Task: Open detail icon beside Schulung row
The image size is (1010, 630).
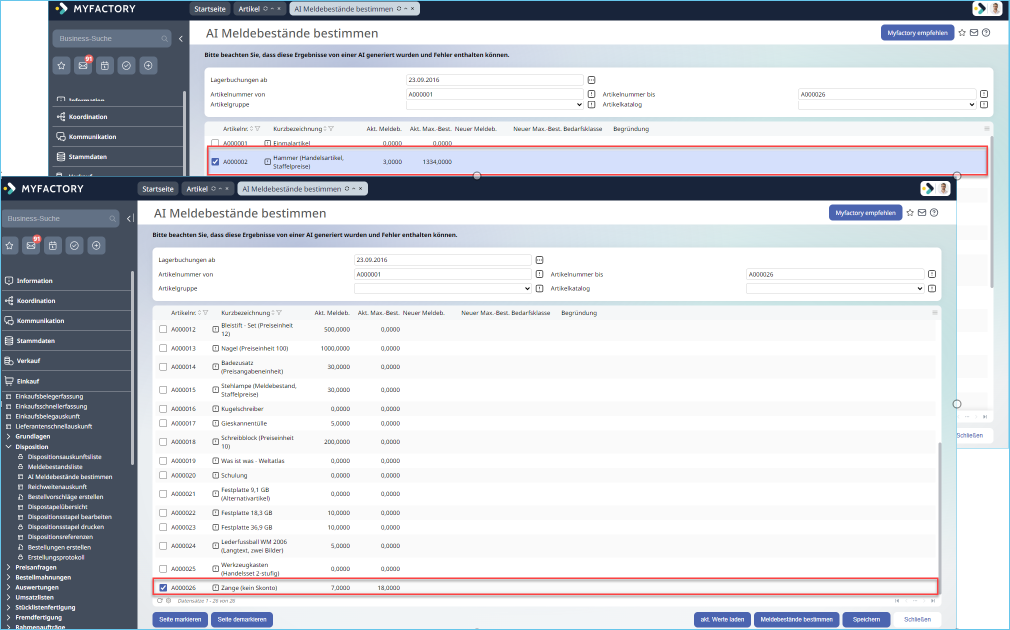Action: click(216, 475)
